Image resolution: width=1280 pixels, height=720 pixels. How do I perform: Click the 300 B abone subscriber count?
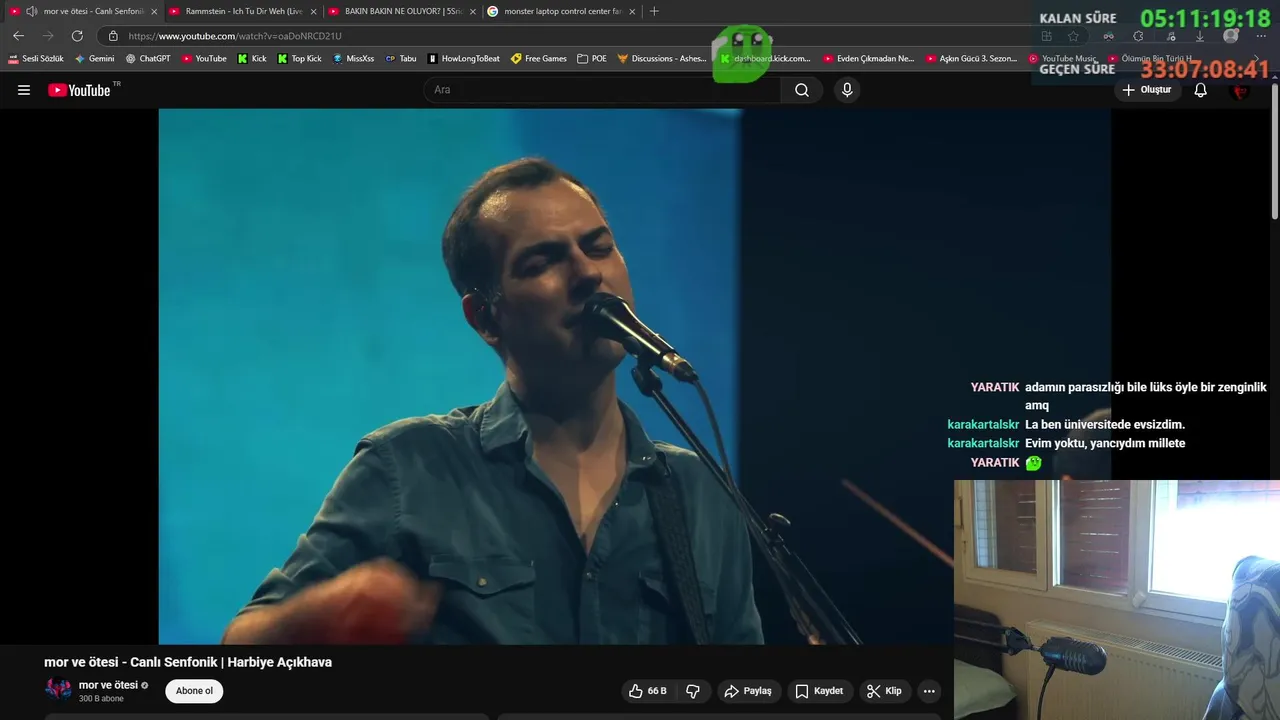tap(101, 699)
